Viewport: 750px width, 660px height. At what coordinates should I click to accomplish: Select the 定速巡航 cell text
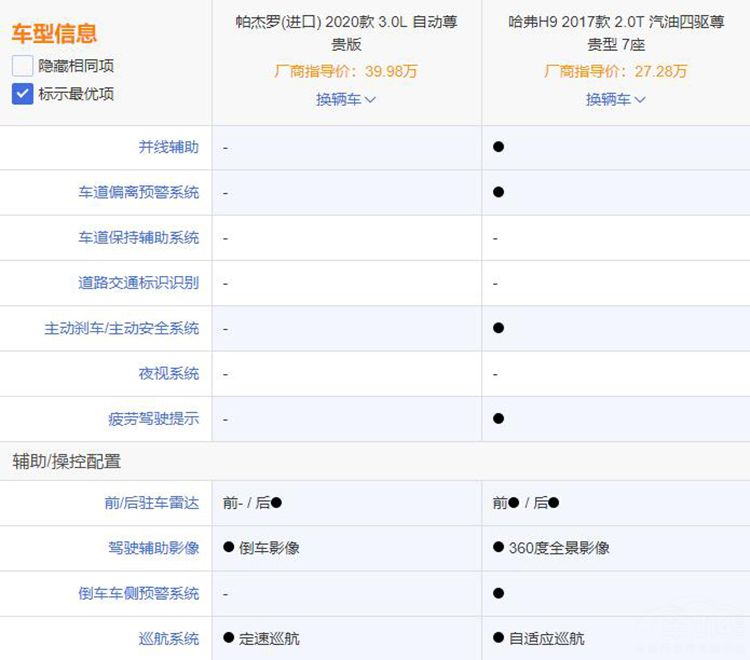[x=269, y=638]
